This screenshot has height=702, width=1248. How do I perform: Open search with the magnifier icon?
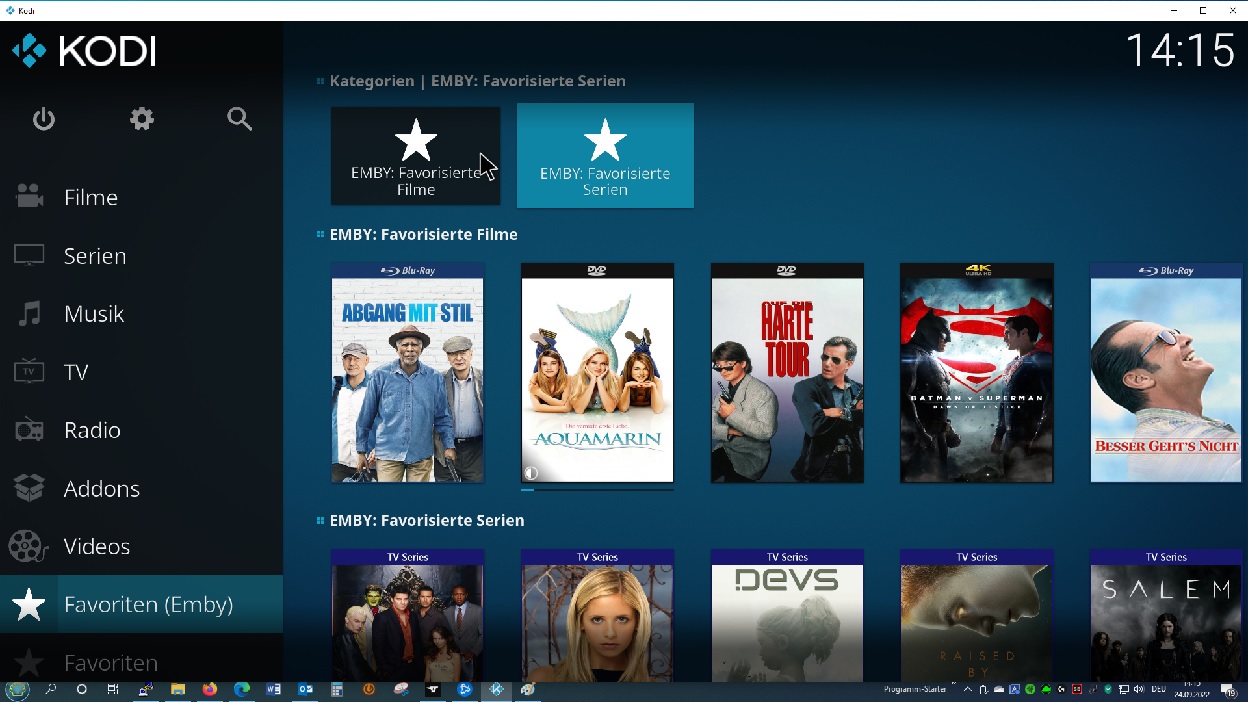click(x=239, y=119)
